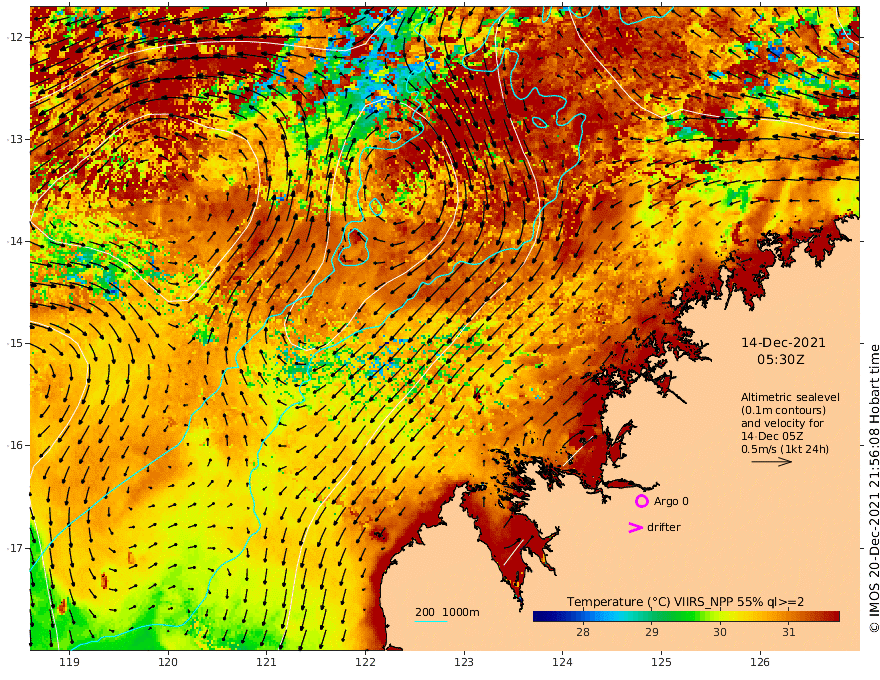This screenshot has width=880, height=680.
Task: Click the '14-Dec-2021' date label
Action: coord(783,342)
